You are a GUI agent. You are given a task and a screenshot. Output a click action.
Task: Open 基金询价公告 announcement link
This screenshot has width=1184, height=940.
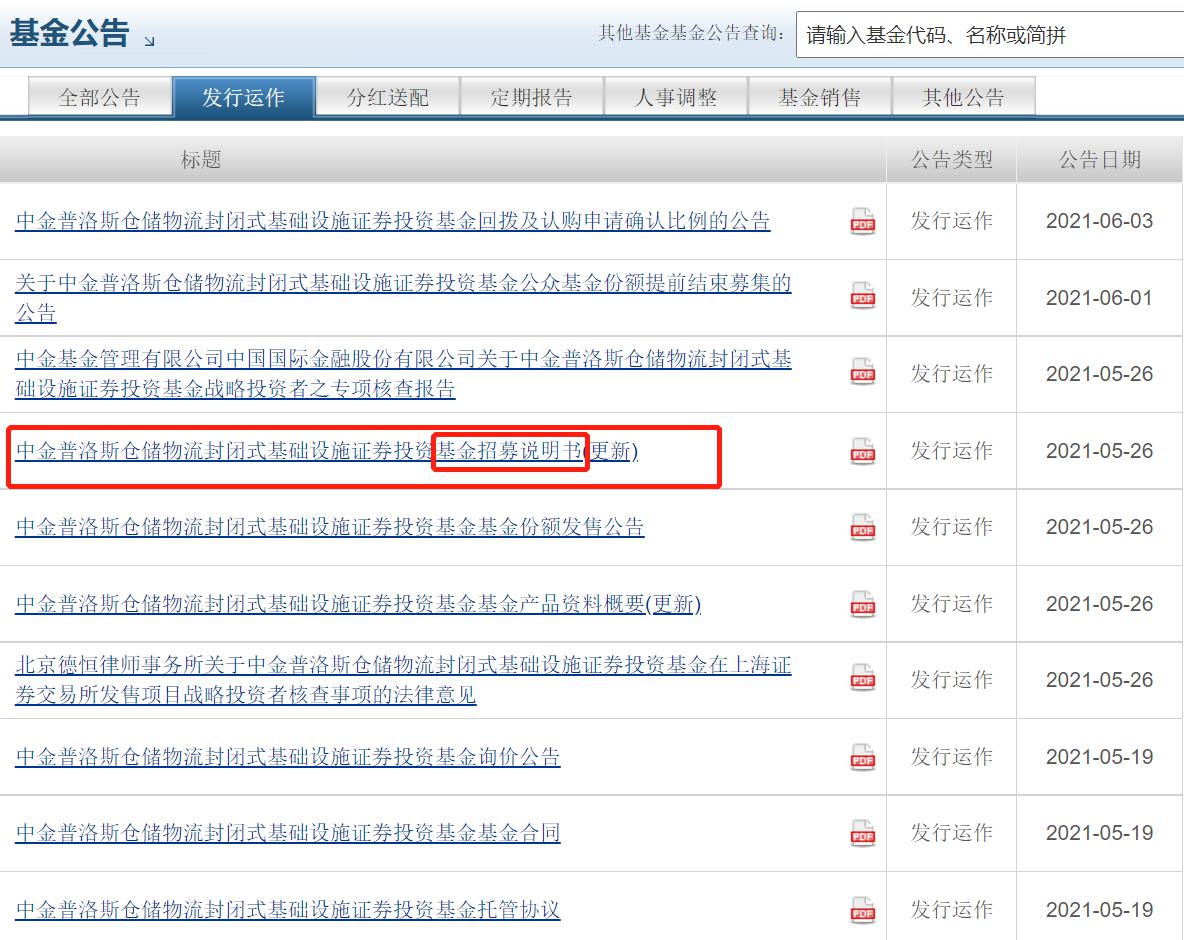click(x=288, y=757)
